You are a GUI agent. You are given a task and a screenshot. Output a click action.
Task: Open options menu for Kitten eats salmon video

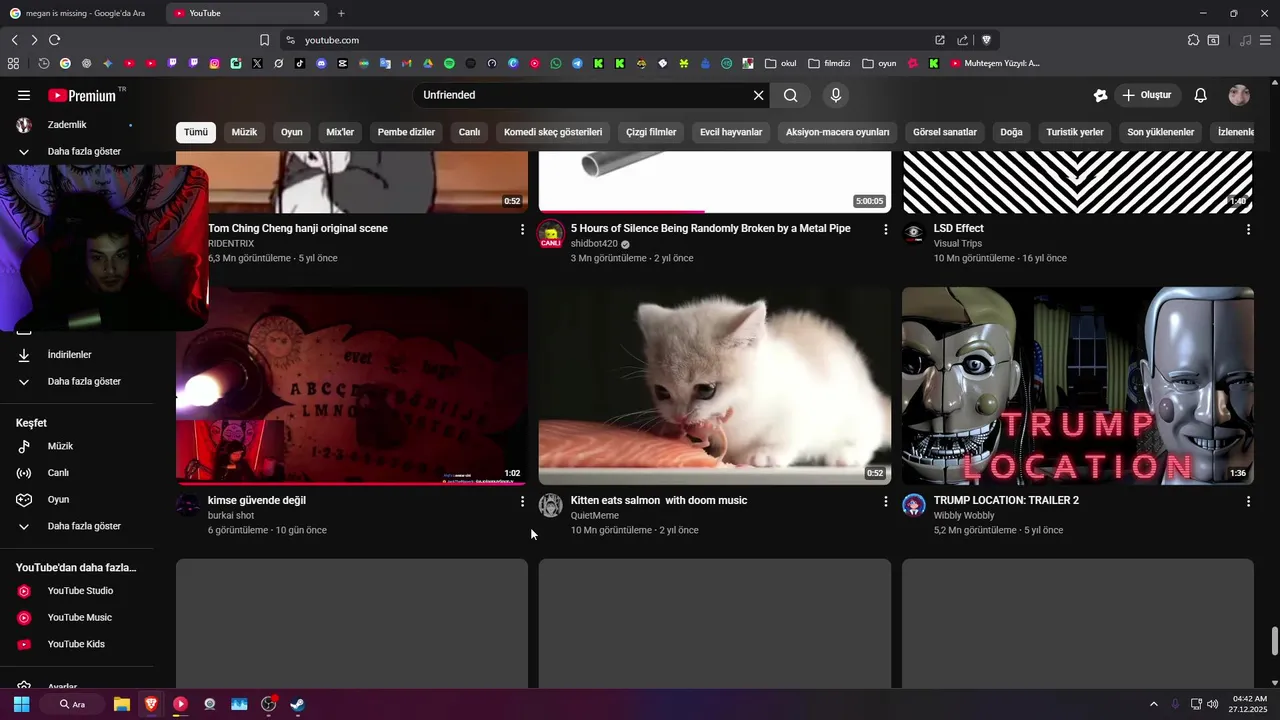coord(885,501)
